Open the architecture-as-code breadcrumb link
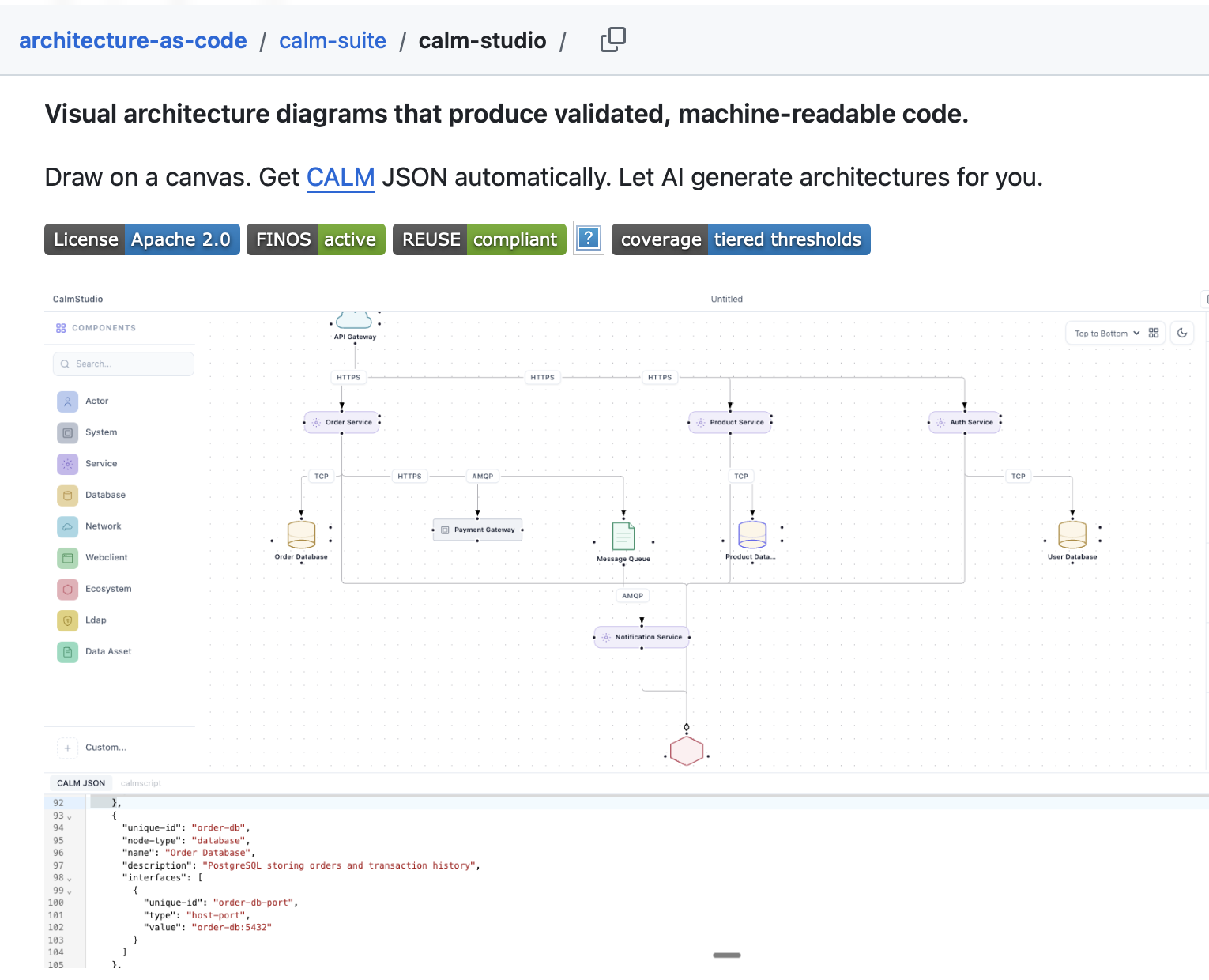The width and height of the screenshot is (1209, 980). click(133, 40)
